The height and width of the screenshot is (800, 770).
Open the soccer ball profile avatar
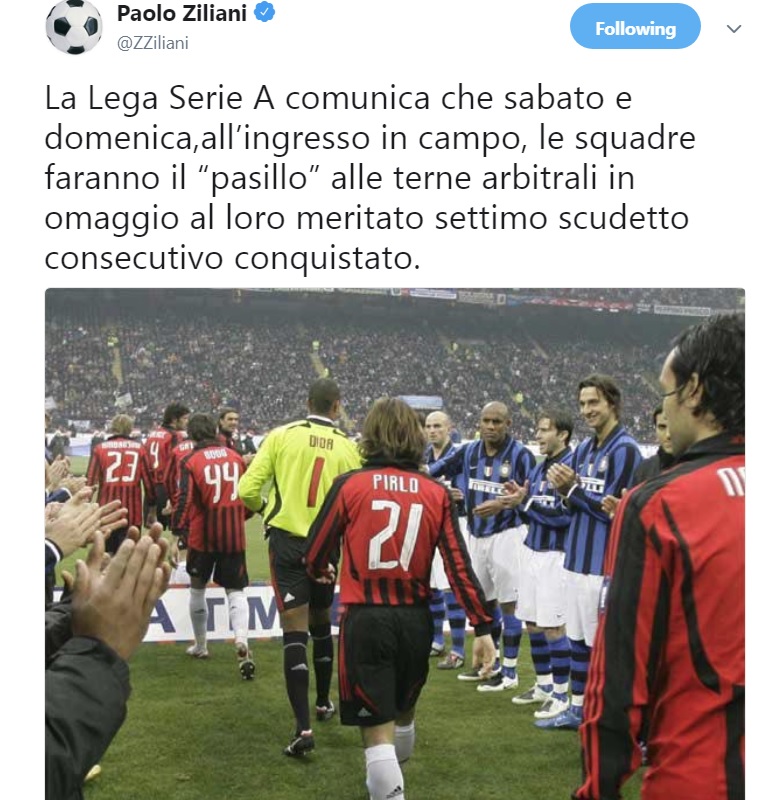click(x=74, y=27)
